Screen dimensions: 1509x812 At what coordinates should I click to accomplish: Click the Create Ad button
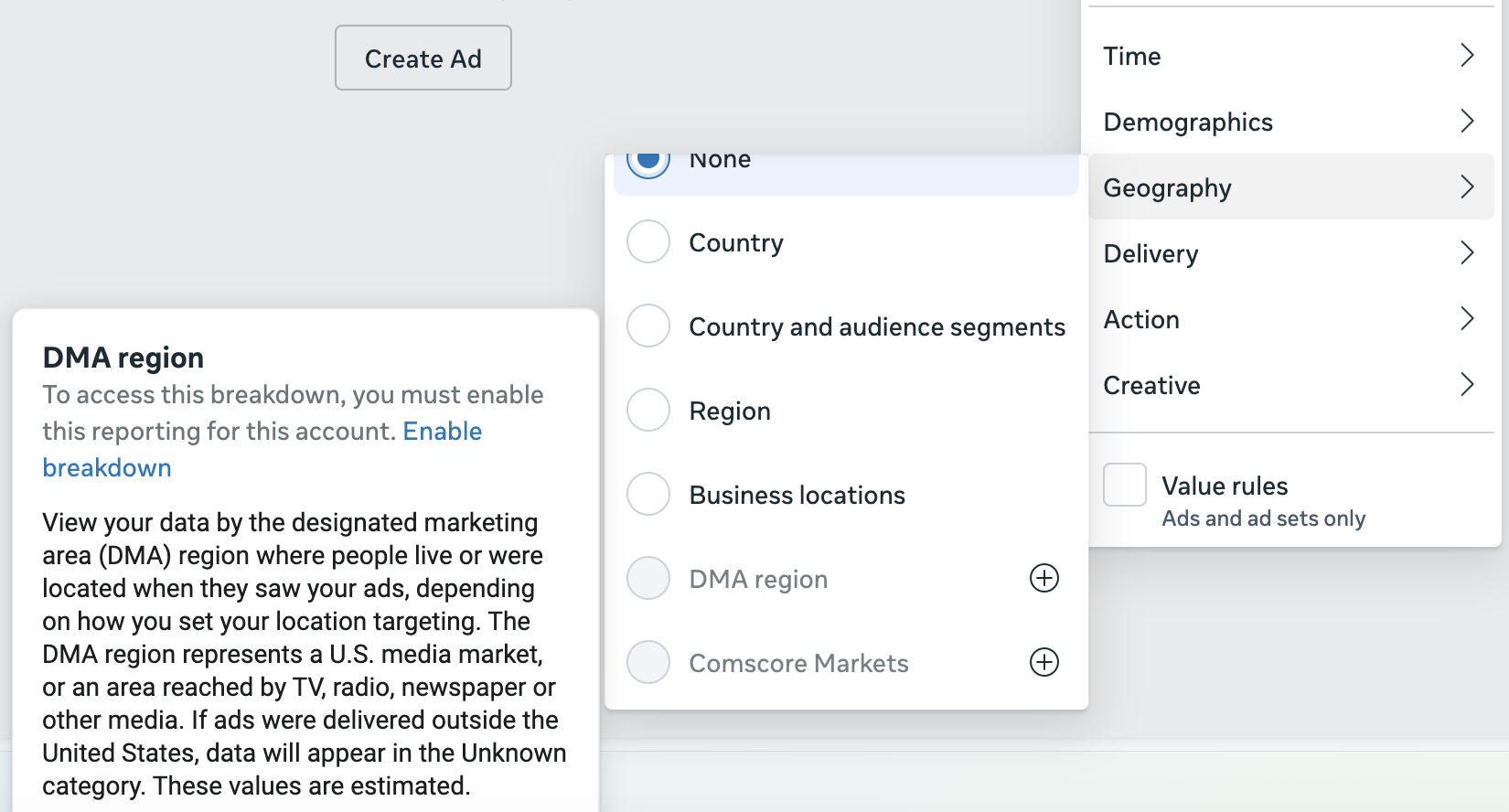pyautogui.click(x=423, y=59)
